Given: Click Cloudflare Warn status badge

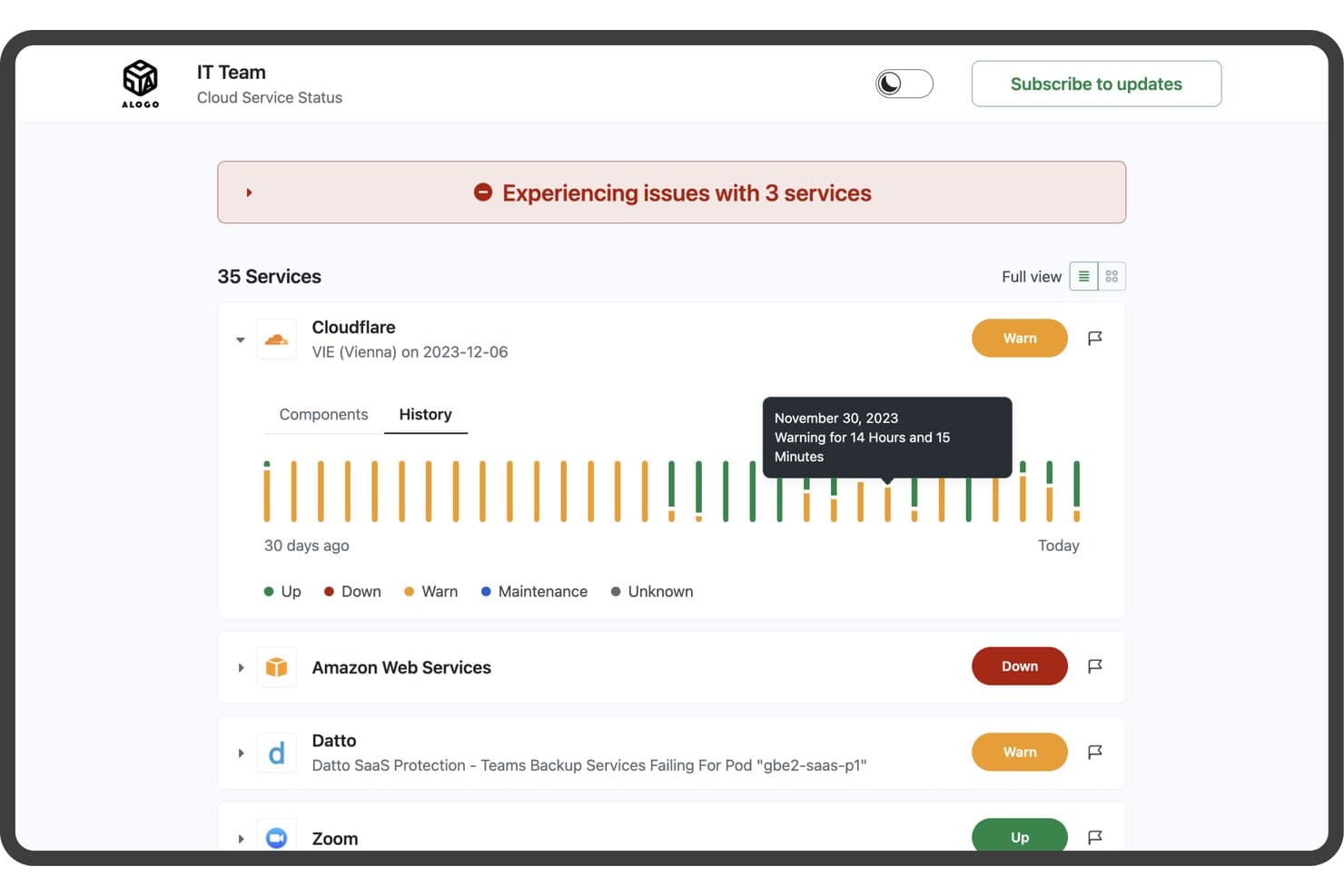Looking at the screenshot, I should tap(1020, 338).
